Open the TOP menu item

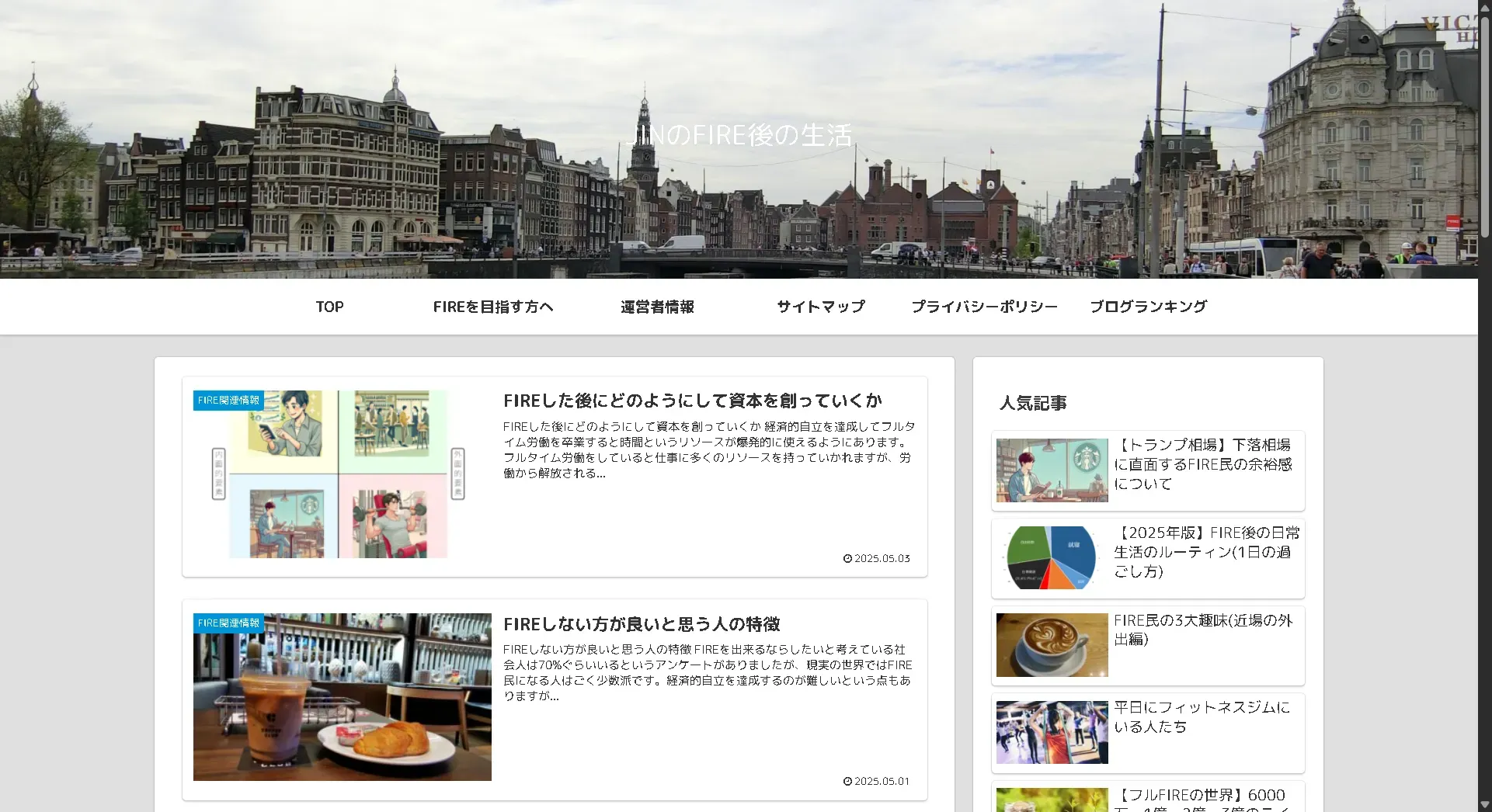pos(329,307)
